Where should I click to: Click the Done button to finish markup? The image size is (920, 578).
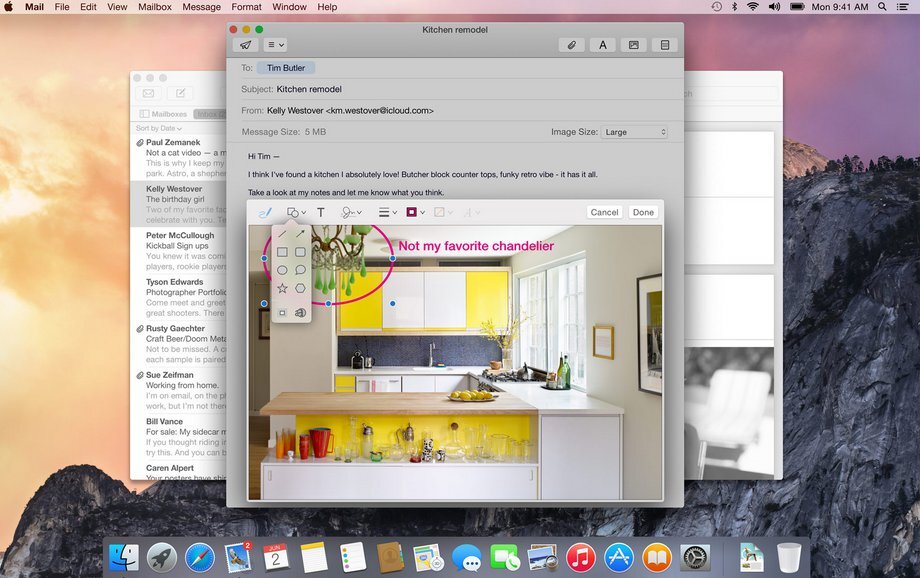point(643,212)
